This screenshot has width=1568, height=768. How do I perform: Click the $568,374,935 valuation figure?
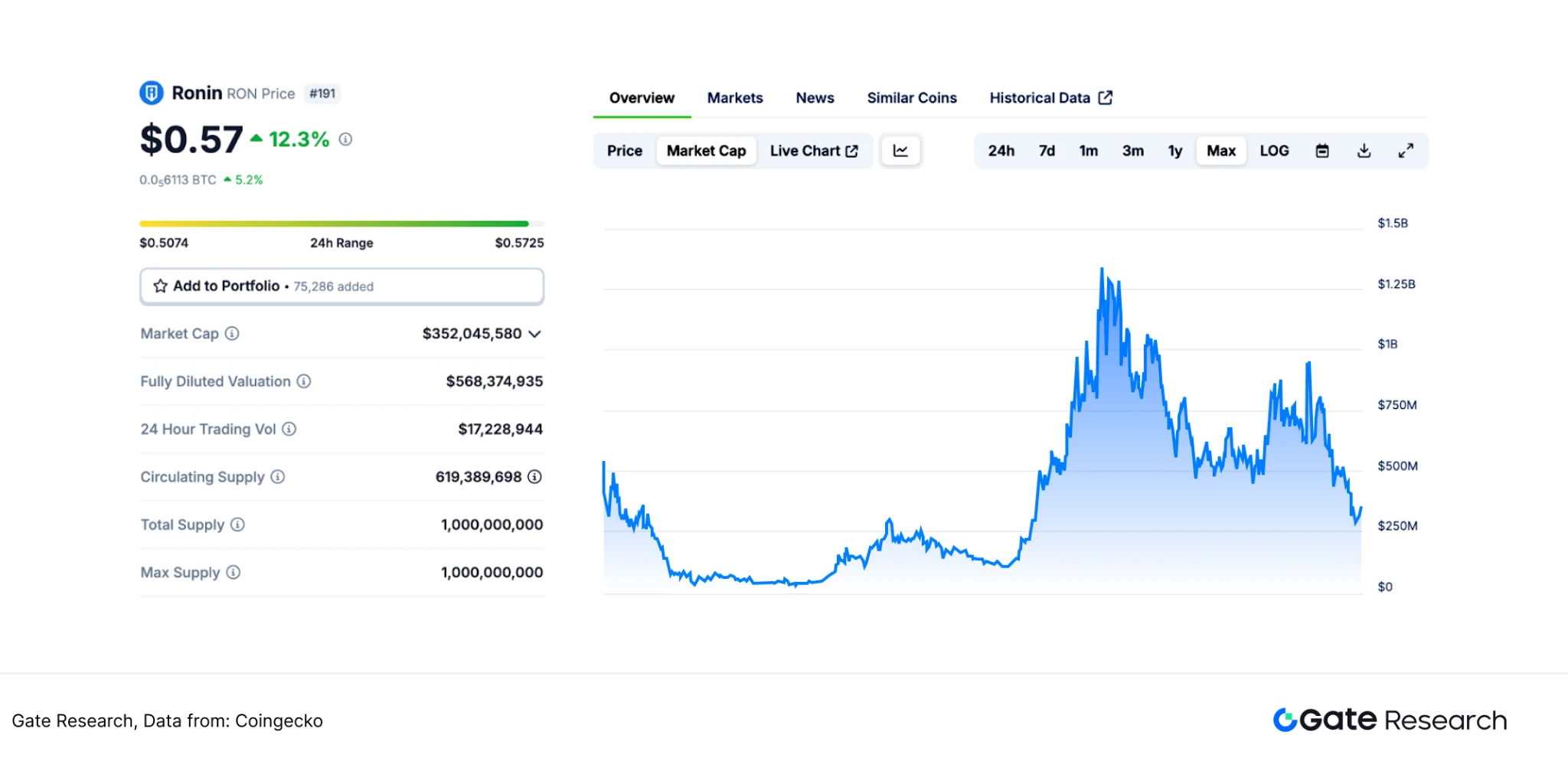click(x=495, y=381)
